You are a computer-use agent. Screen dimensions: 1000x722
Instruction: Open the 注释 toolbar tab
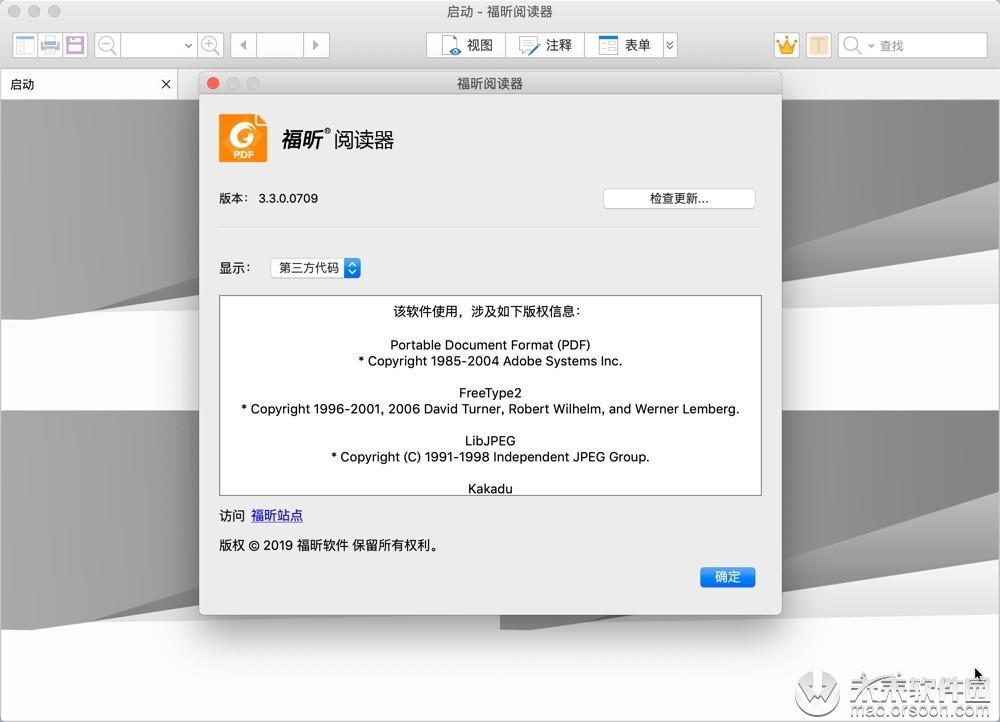click(545, 45)
